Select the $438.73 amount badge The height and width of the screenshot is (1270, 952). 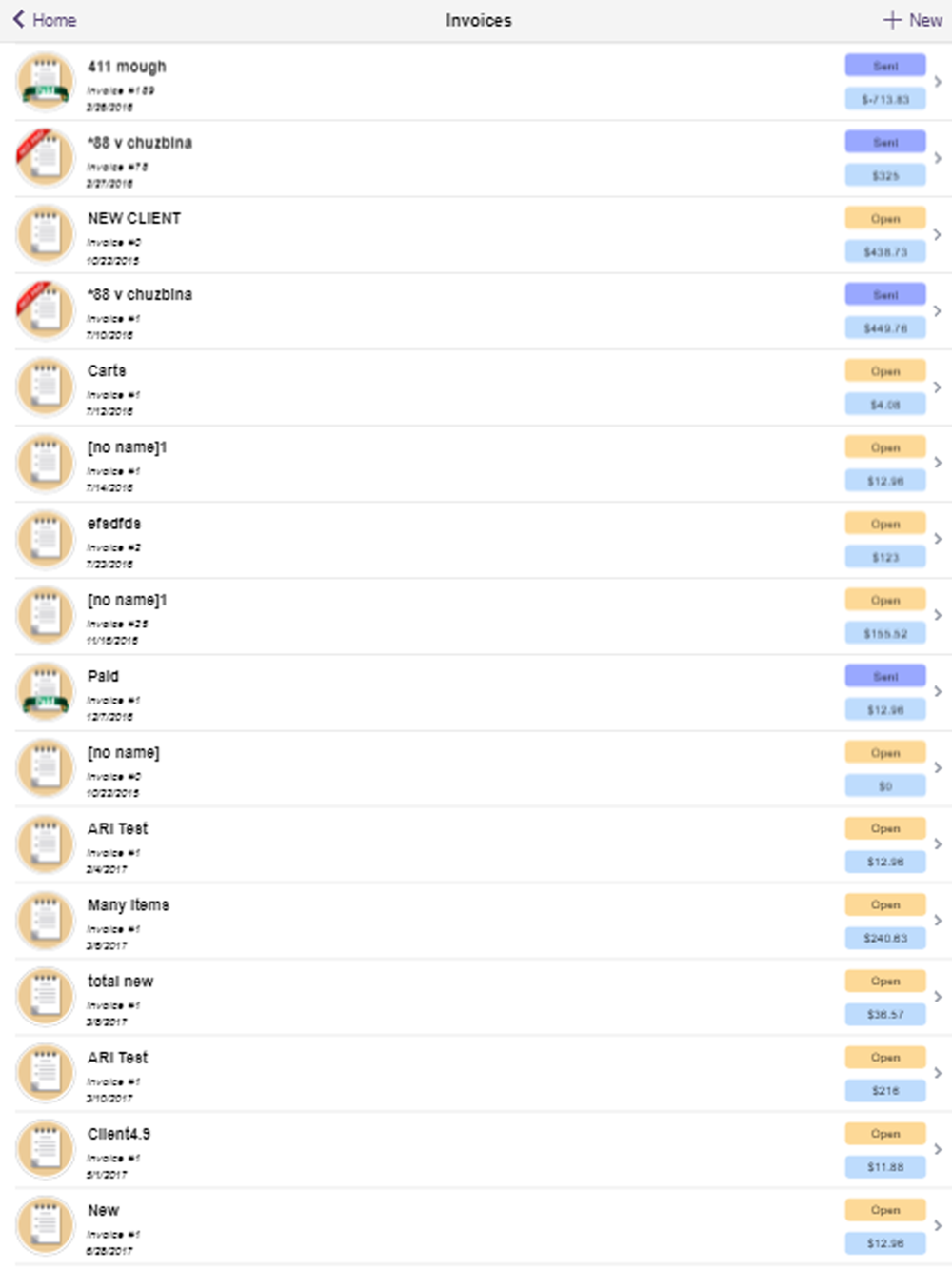[x=885, y=252]
